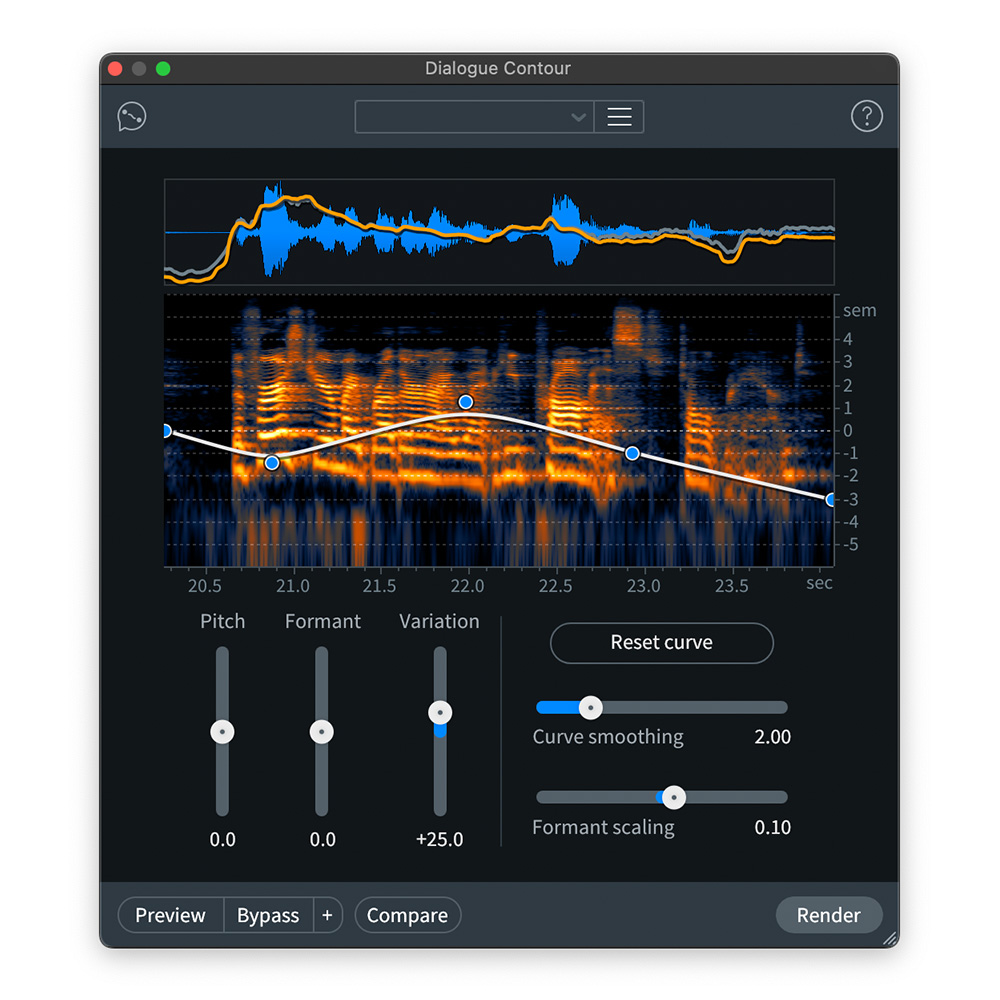1000x1000 pixels.
Task: Click the plus button next to Bypass
Action: tap(328, 915)
